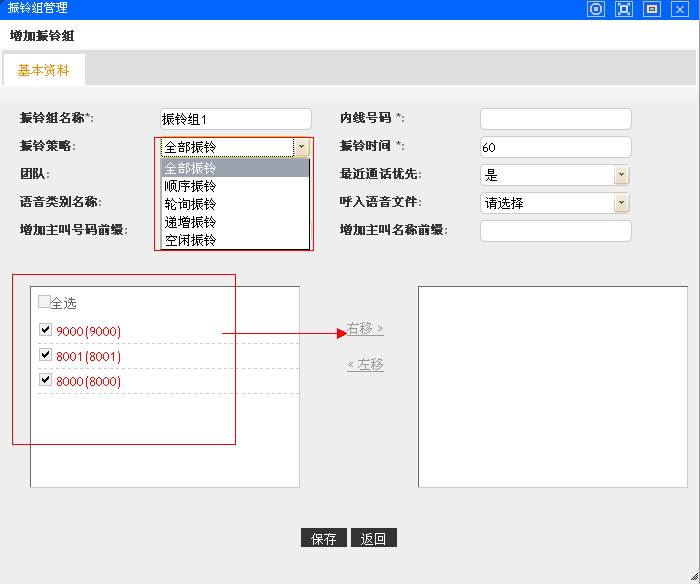
Task: Open the 最近通话优先 dropdown
Action: tap(621, 175)
